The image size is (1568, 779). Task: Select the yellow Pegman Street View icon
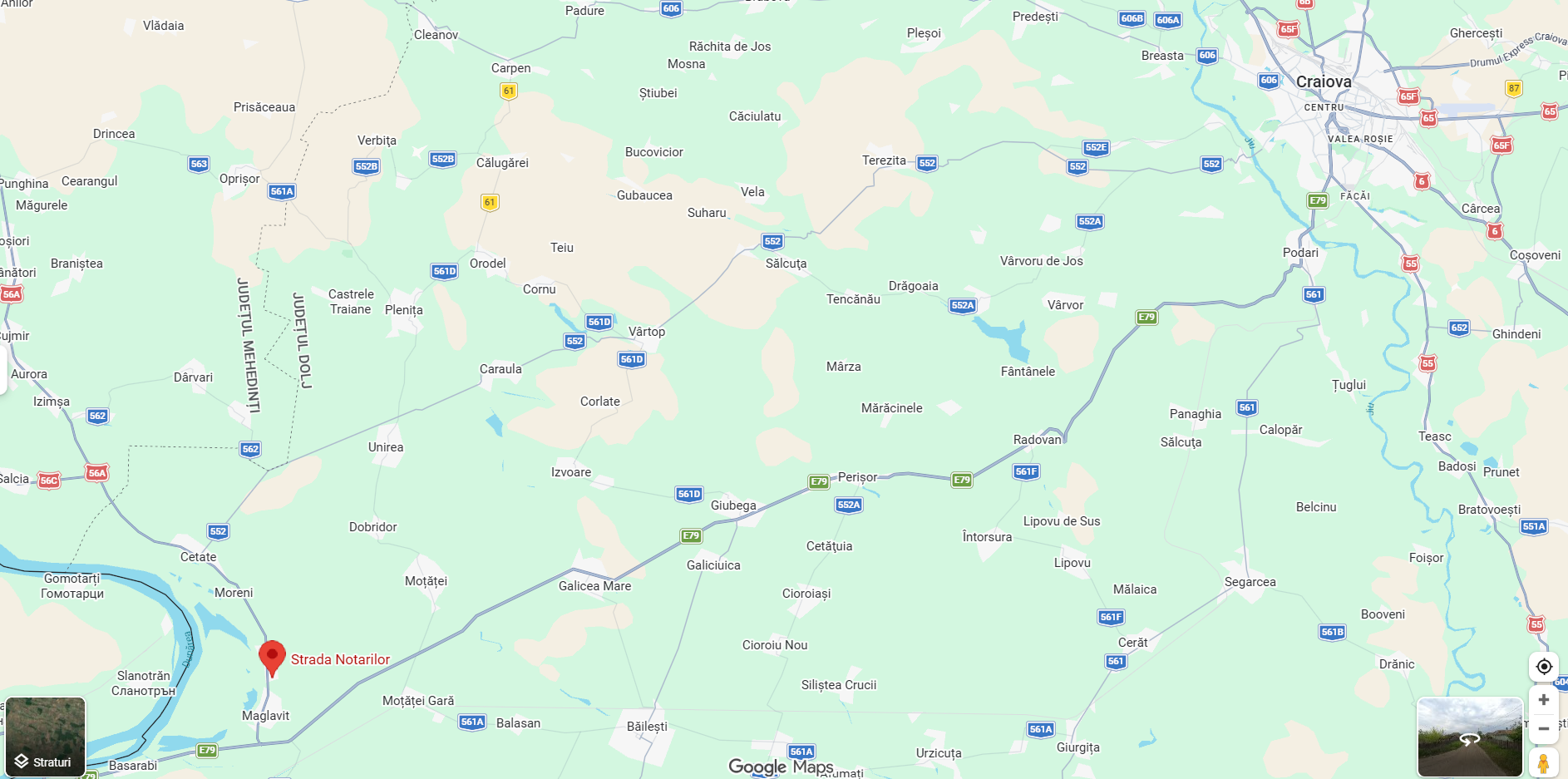(x=1544, y=763)
